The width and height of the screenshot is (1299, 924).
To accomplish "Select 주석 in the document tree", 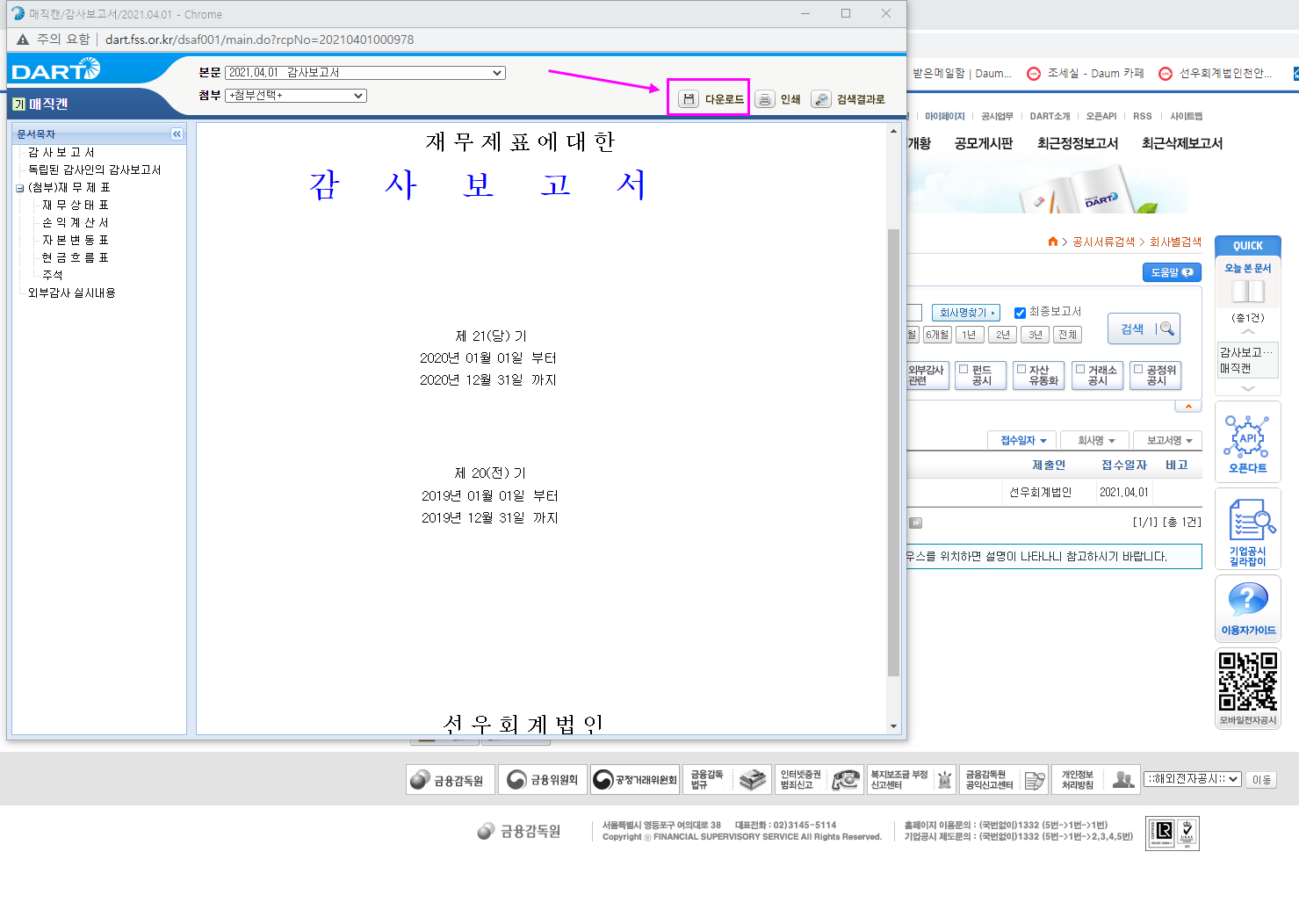I will tap(53, 276).
